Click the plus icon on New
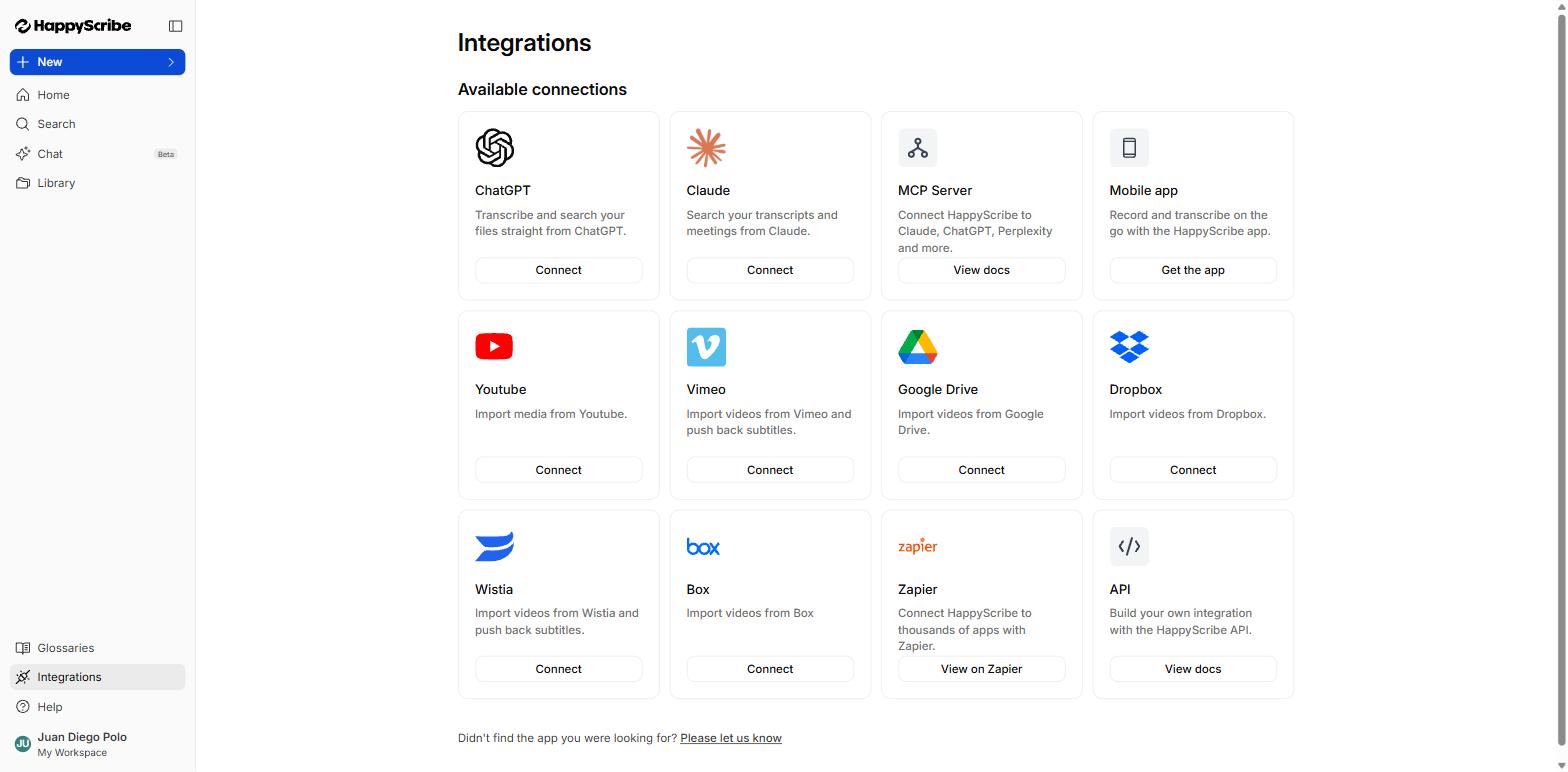The height and width of the screenshot is (772, 1568). (x=23, y=62)
